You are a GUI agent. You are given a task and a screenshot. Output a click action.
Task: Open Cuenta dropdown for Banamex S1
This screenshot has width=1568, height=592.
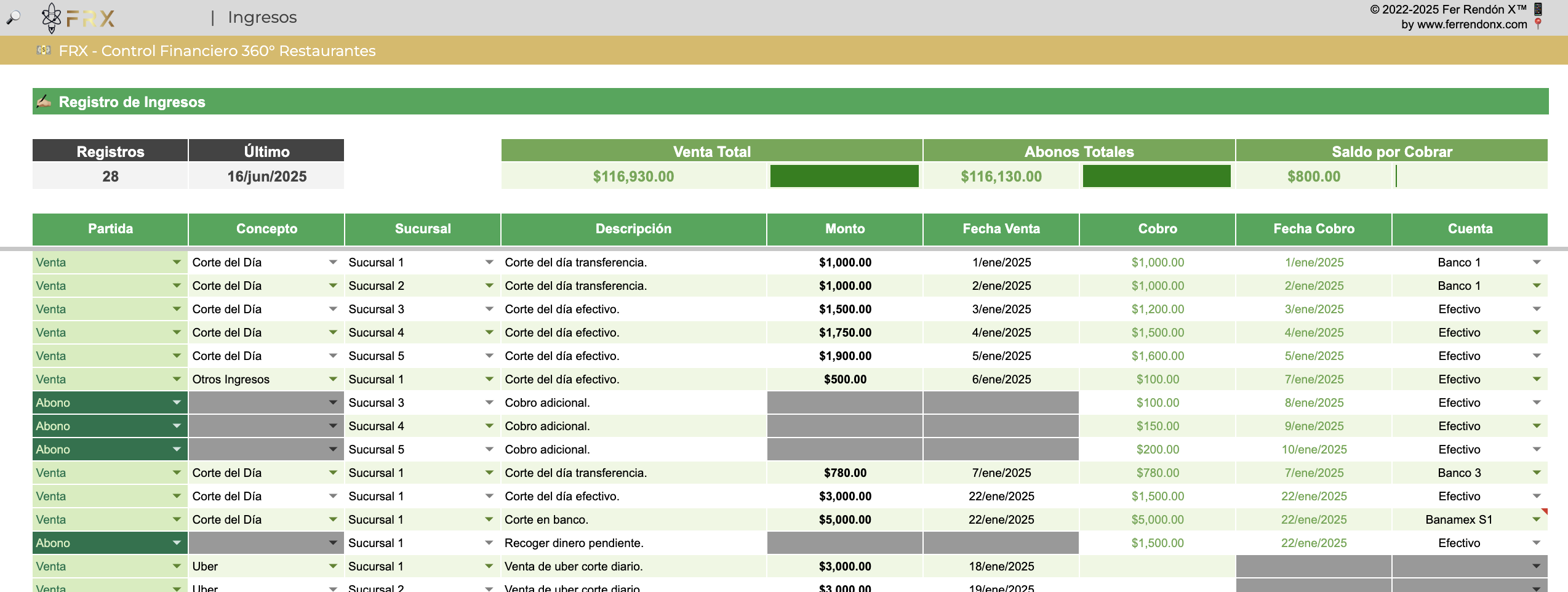pos(1537,519)
